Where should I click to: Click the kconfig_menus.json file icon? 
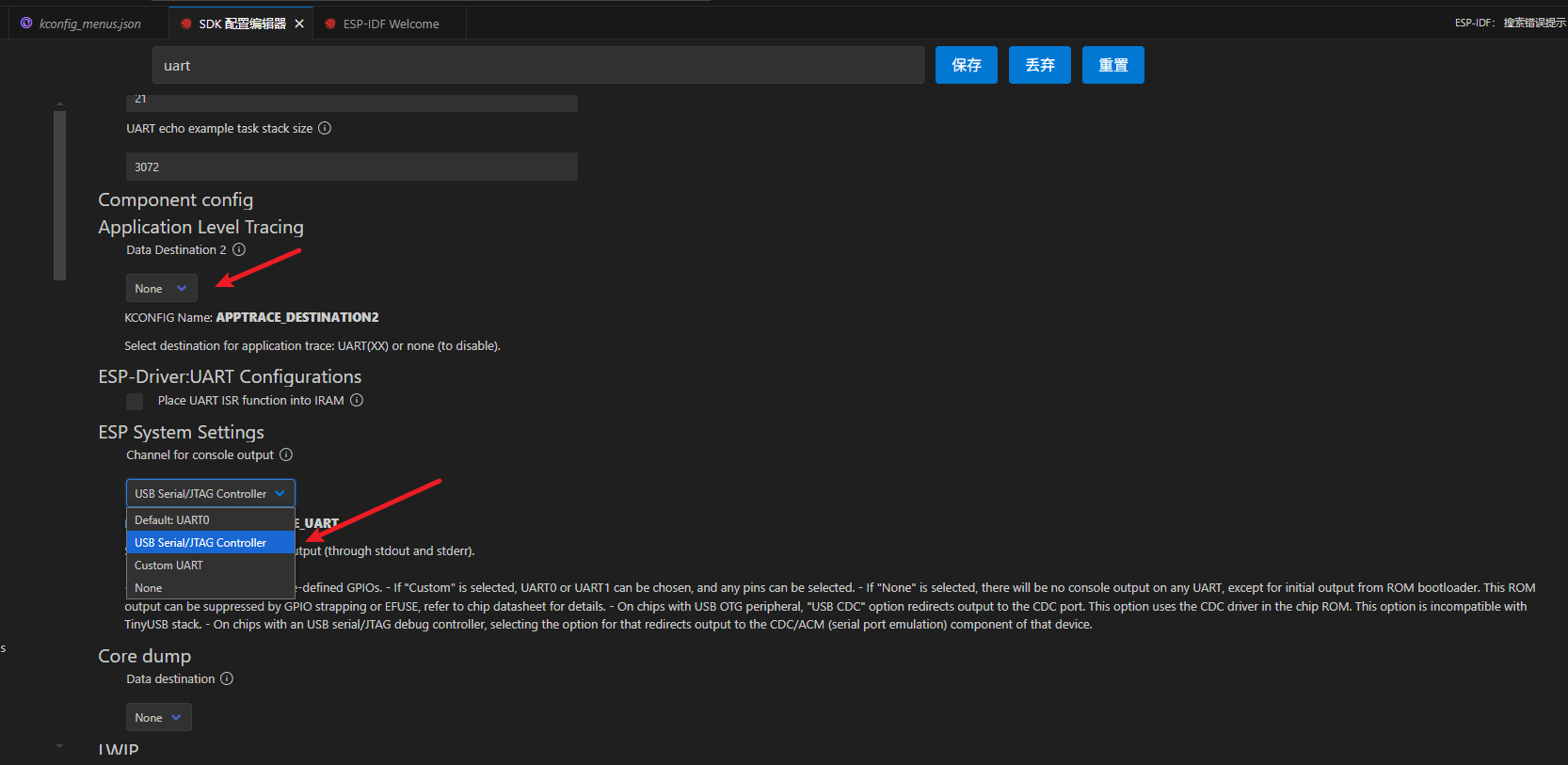pos(26,24)
